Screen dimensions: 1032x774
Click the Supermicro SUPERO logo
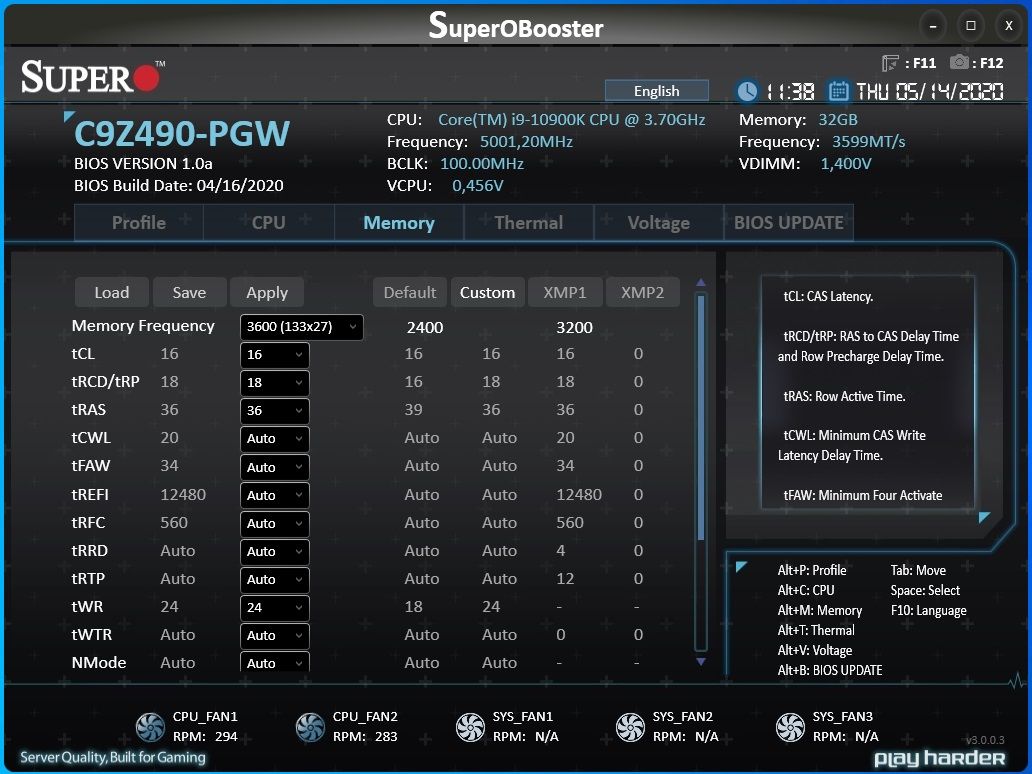[x=92, y=76]
